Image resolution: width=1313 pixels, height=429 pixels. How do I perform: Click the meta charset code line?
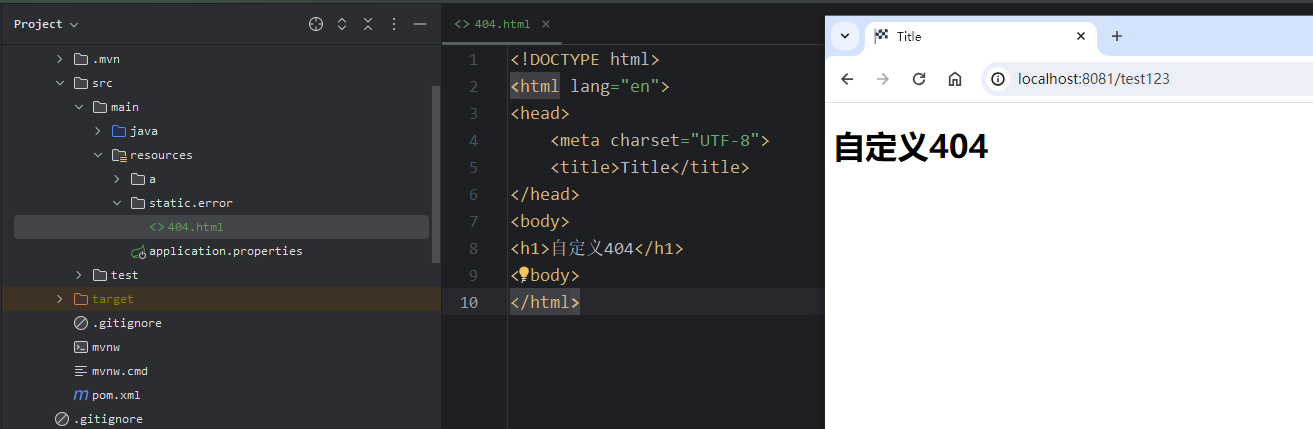(659, 140)
